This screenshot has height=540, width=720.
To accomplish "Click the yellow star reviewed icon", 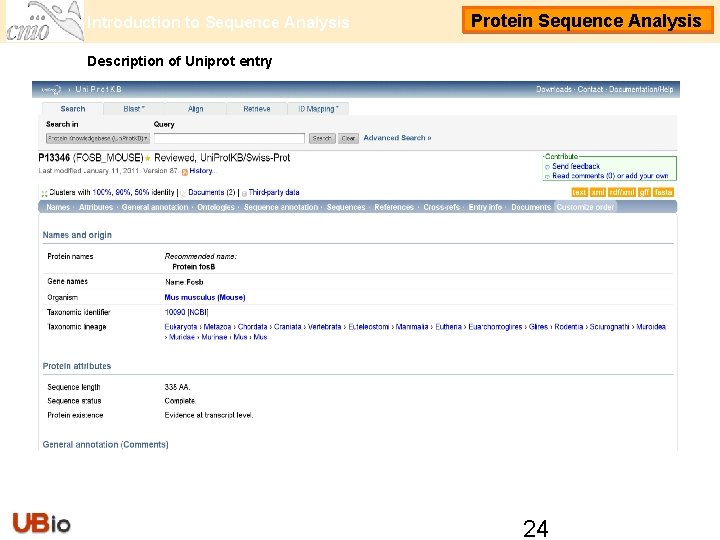I will (148, 158).
